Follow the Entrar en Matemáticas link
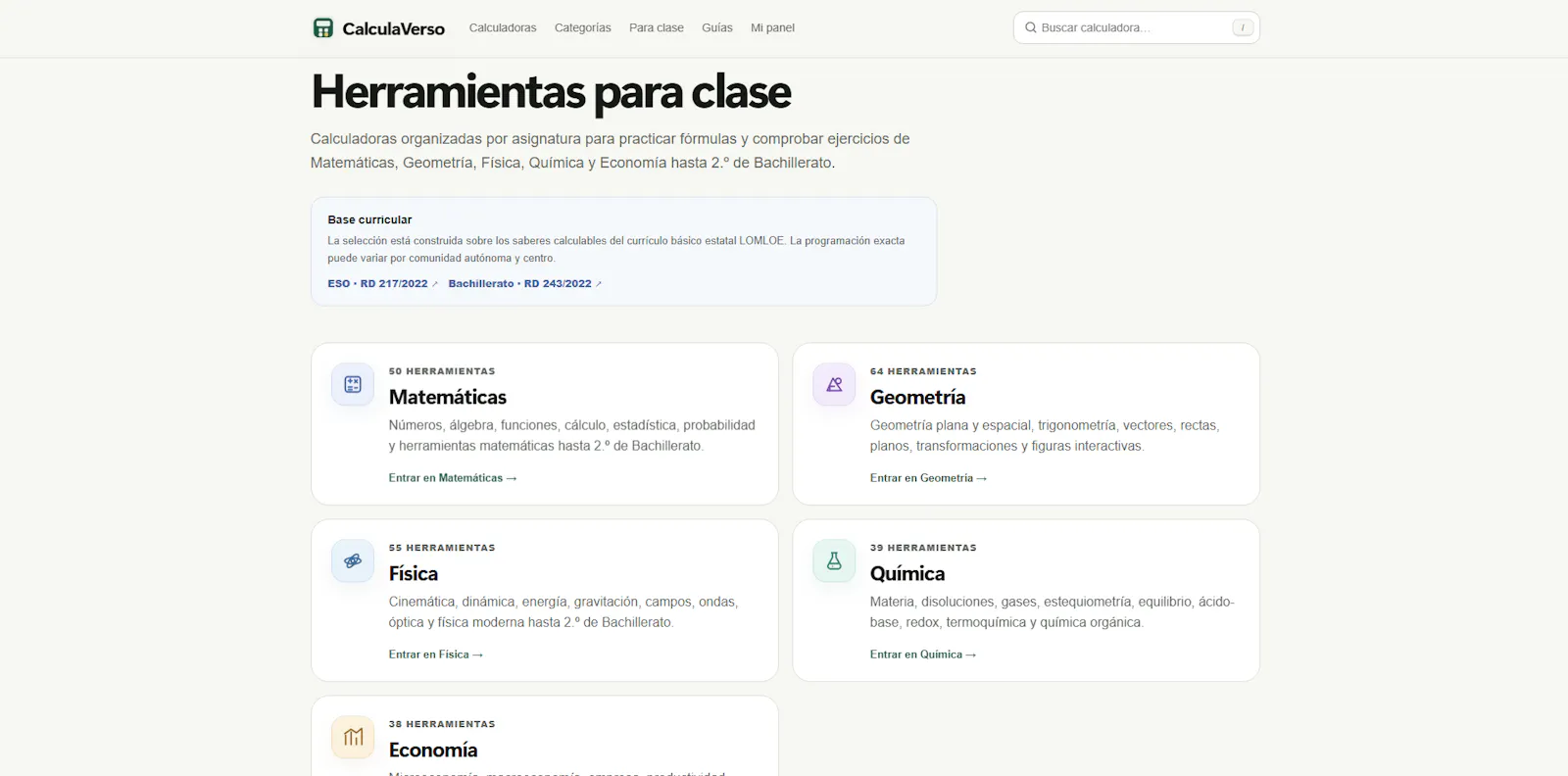The image size is (1568, 776). tap(453, 478)
